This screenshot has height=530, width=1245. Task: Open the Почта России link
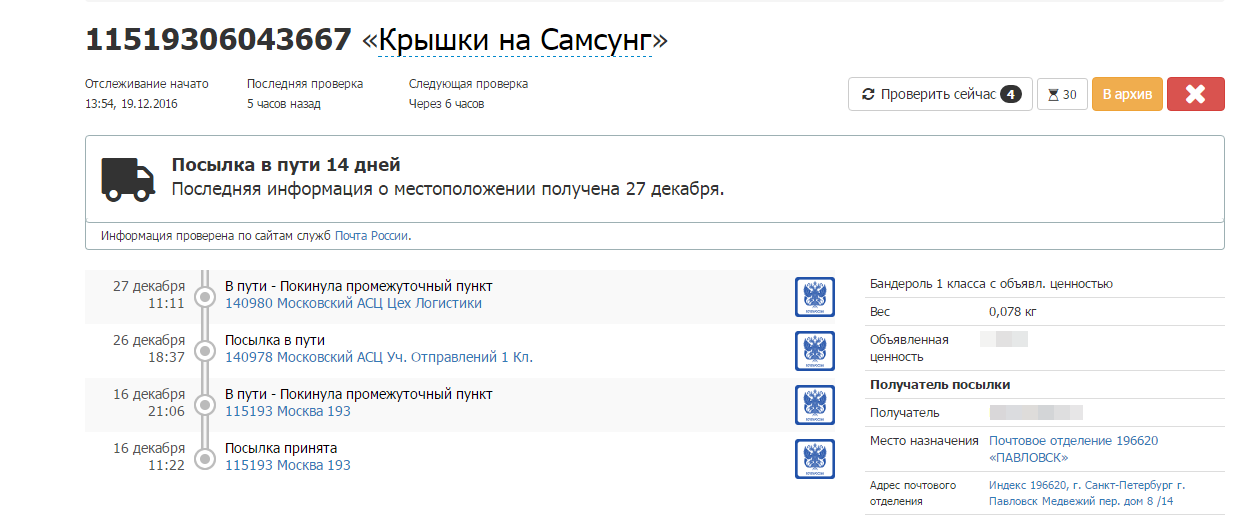[372, 236]
